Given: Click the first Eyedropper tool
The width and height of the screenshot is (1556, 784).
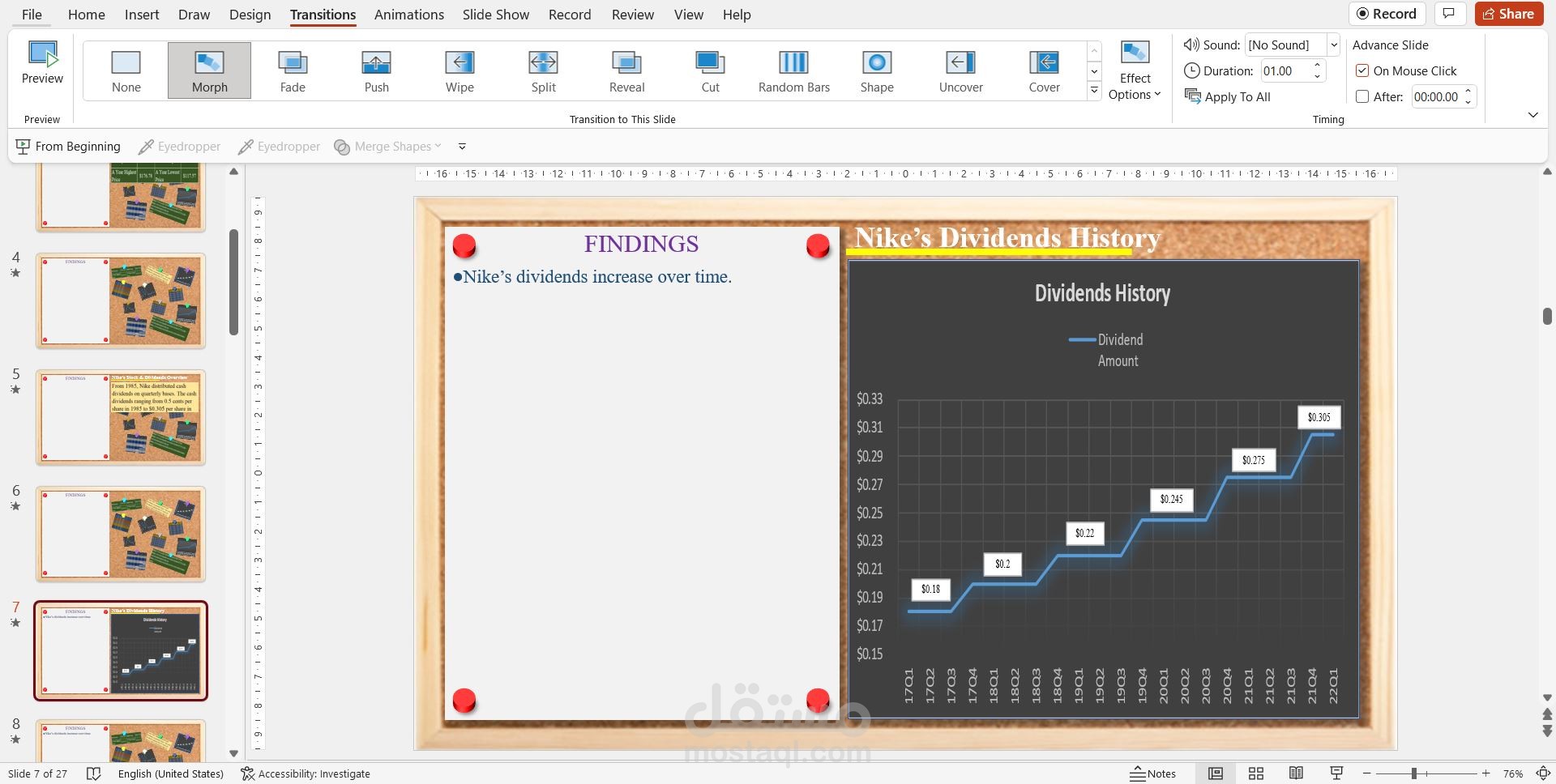Looking at the screenshot, I should click(x=179, y=147).
